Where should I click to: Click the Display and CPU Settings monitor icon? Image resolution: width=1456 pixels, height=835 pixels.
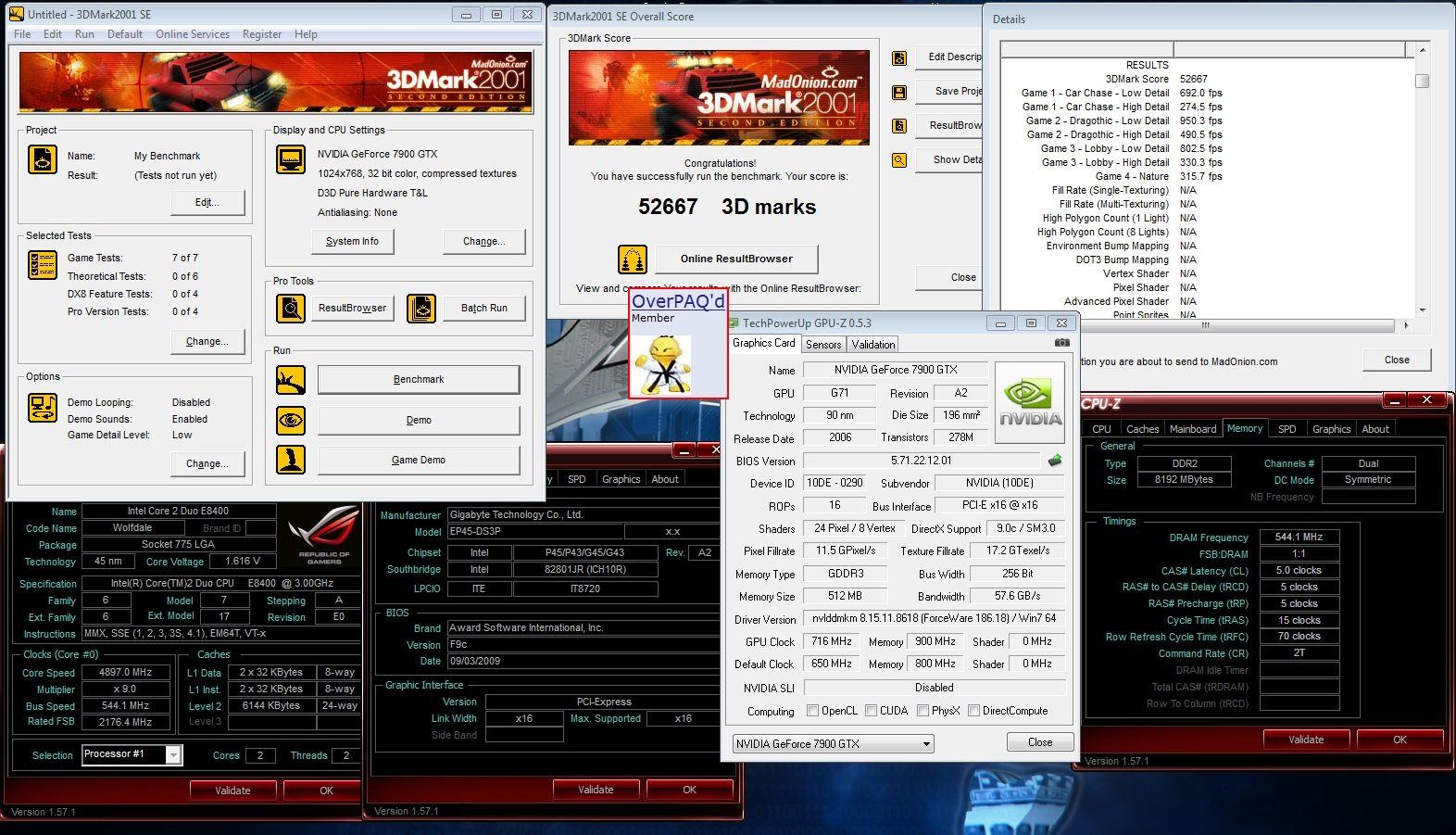(x=291, y=159)
